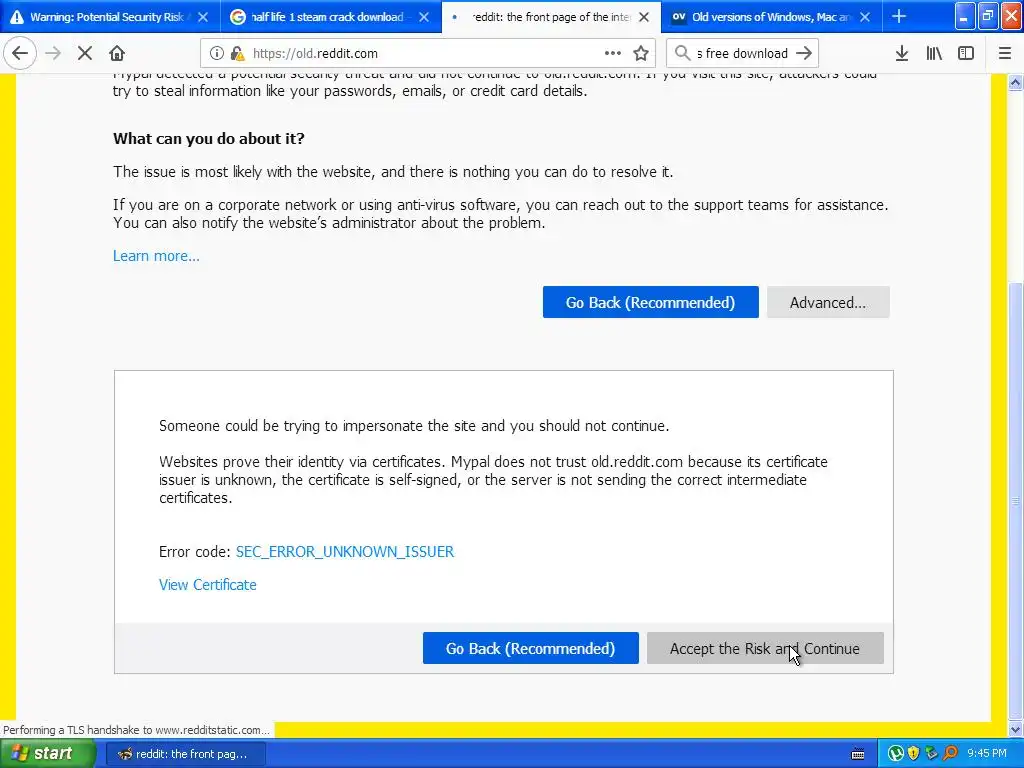Open the hamburger application menu
This screenshot has width=1024, height=768.
point(1005,54)
